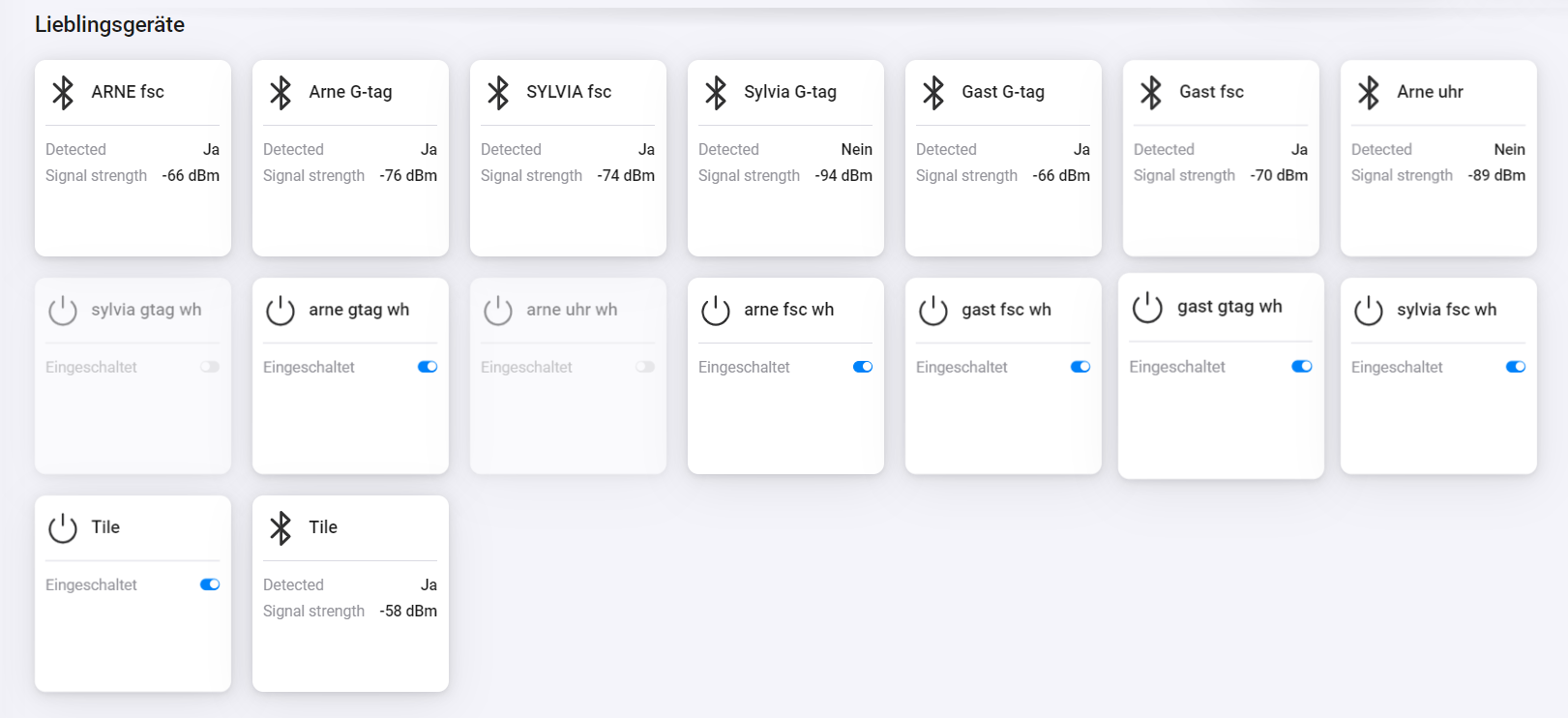The height and width of the screenshot is (718, 1568).
Task: Select the -58 dBm value on Tile
Action: pos(408,612)
